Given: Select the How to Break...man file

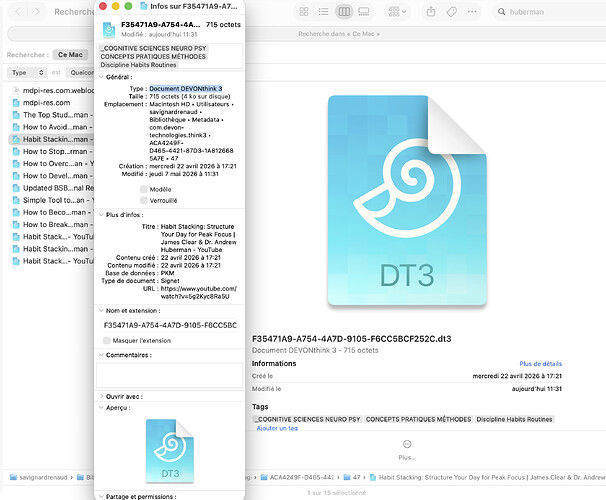Looking at the screenshot, I should coord(53,224).
